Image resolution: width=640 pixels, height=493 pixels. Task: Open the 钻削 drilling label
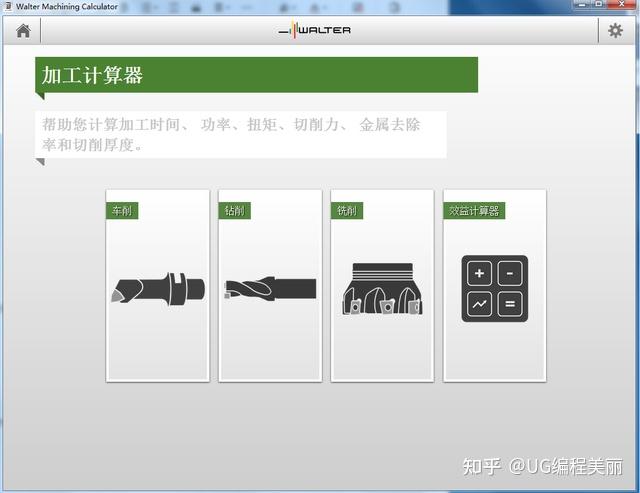click(x=234, y=211)
